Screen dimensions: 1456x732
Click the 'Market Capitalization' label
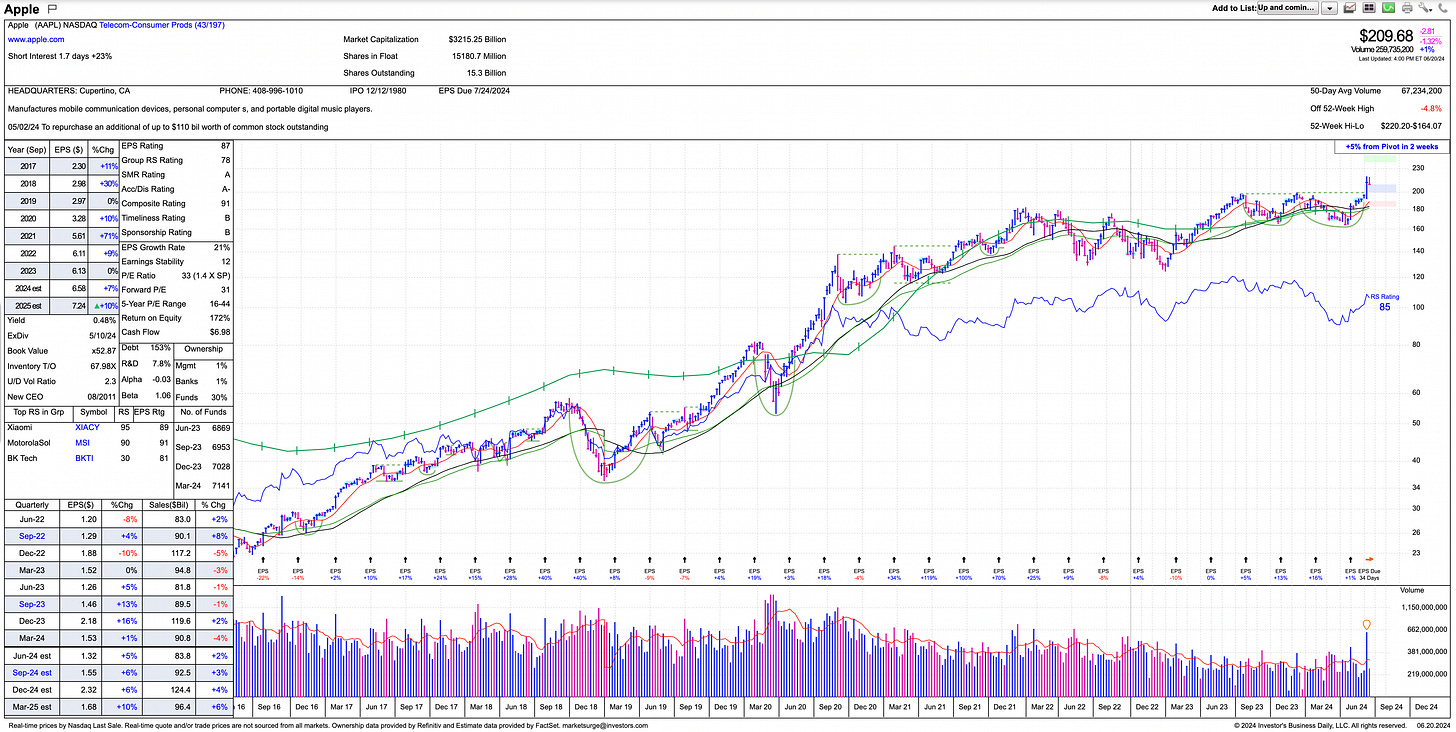(x=383, y=40)
